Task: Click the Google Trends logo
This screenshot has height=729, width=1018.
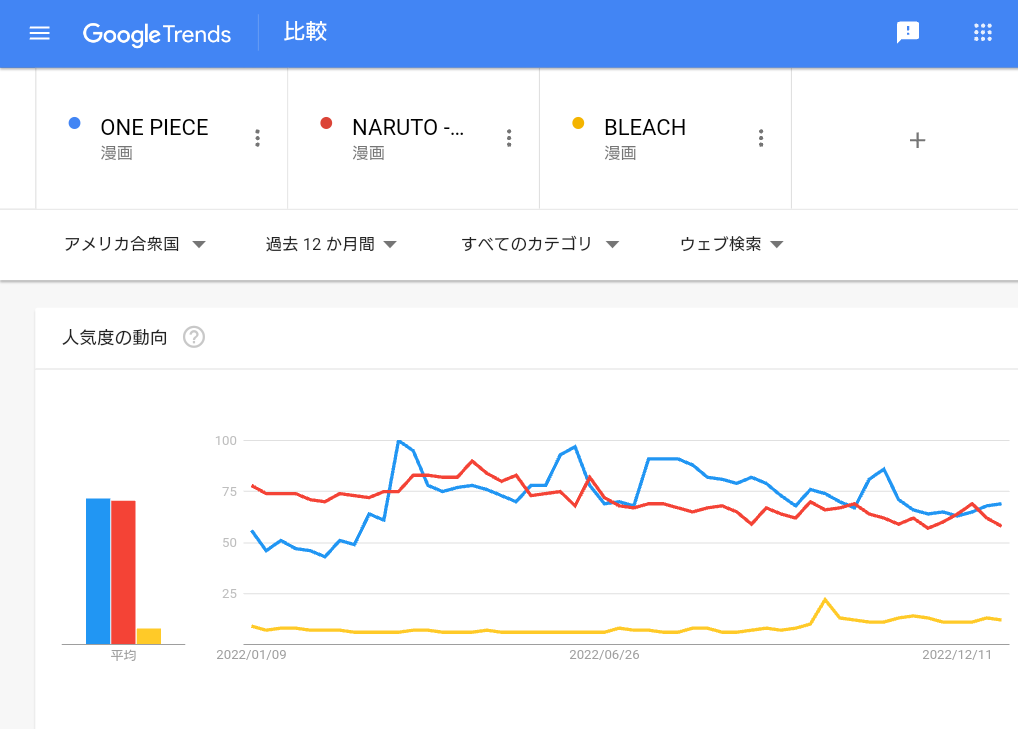Action: click(x=157, y=34)
